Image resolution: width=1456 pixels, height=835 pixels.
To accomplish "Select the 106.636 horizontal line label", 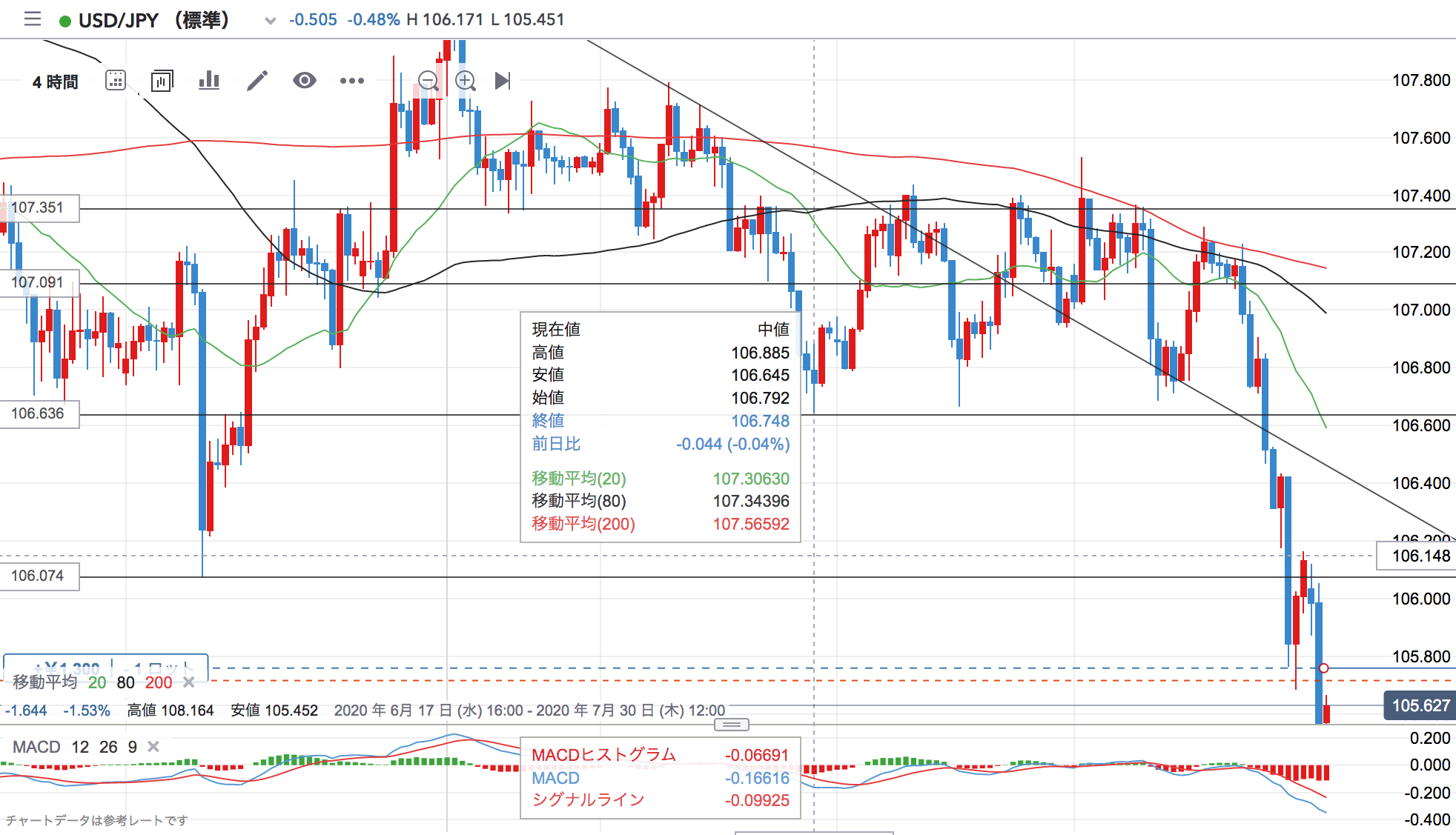I will [39, 413].
